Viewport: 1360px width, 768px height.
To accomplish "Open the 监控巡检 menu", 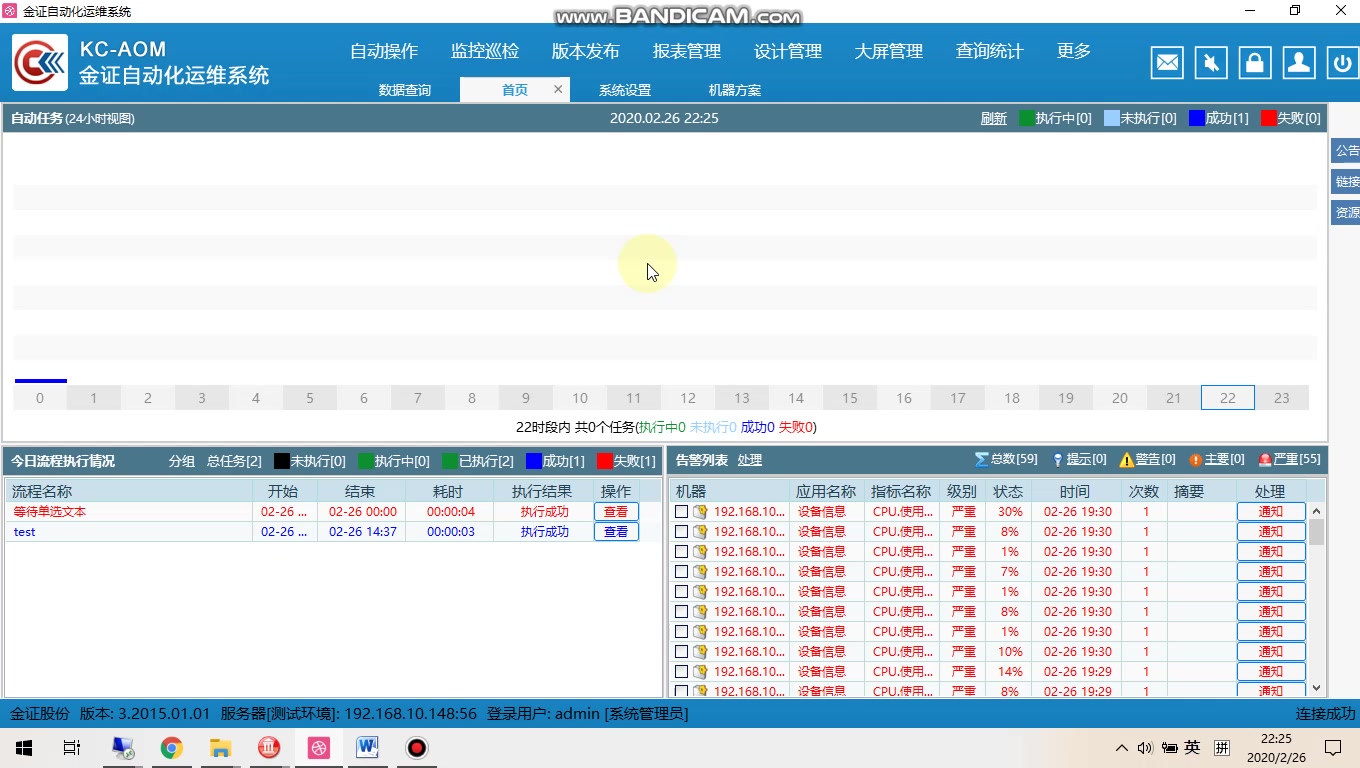I will (x=485, y=51).
